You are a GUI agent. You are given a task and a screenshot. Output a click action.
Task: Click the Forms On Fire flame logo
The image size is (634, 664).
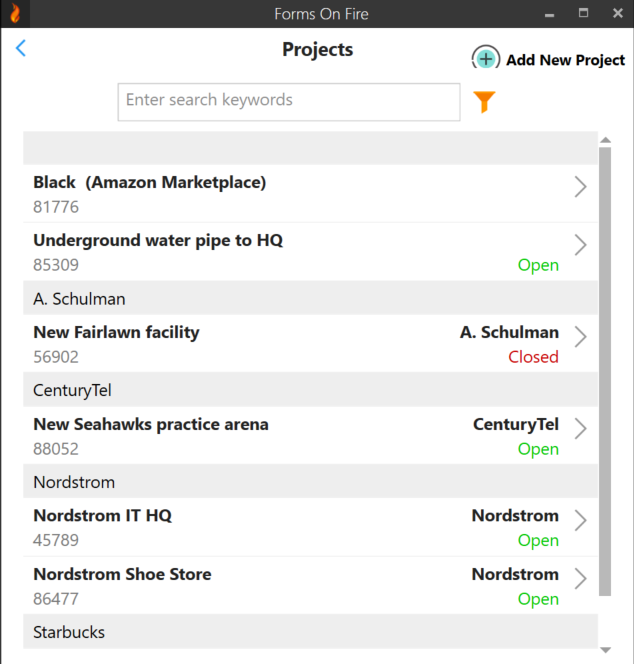(x=15, y=14)
